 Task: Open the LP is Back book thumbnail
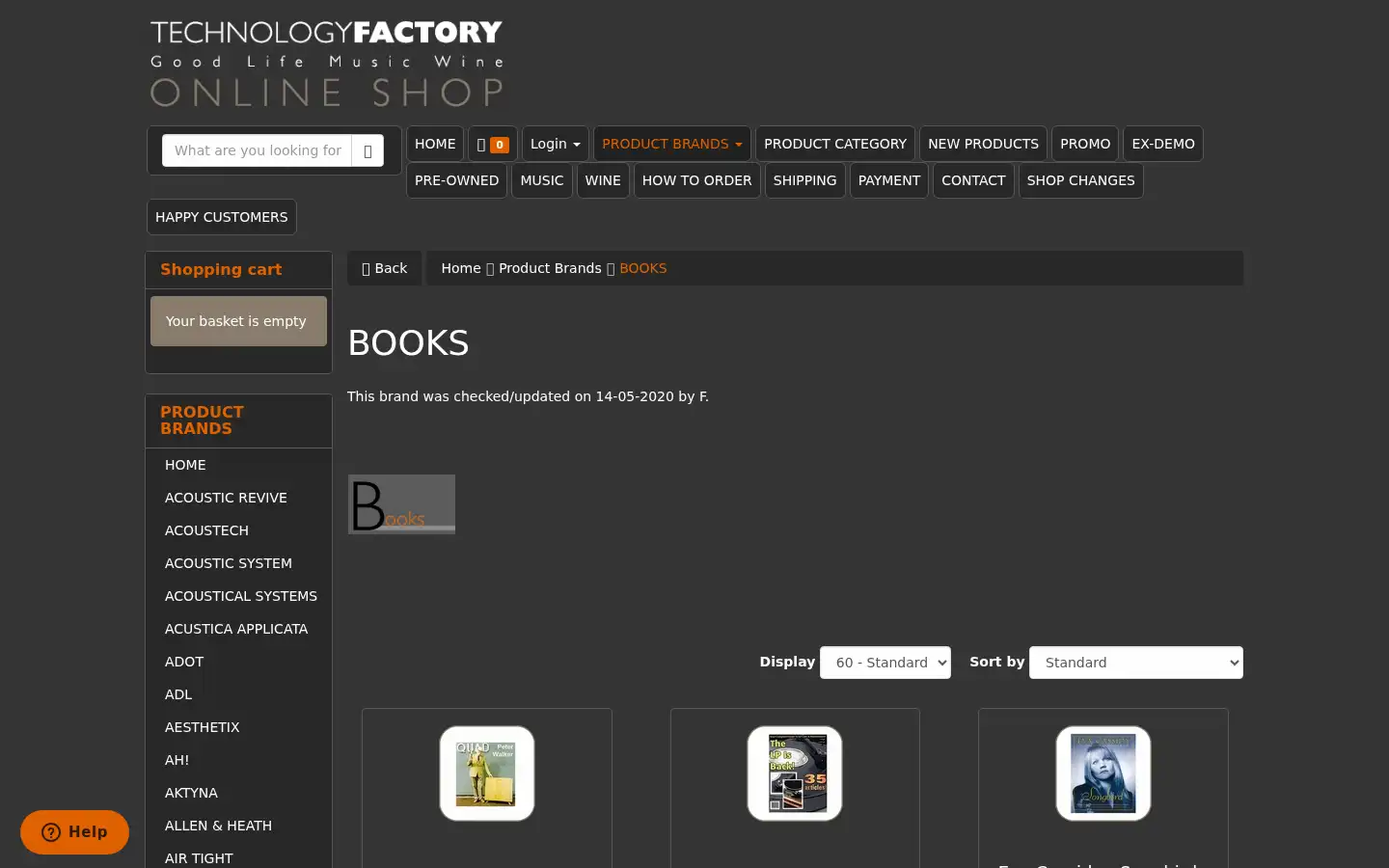coord(795,773)
